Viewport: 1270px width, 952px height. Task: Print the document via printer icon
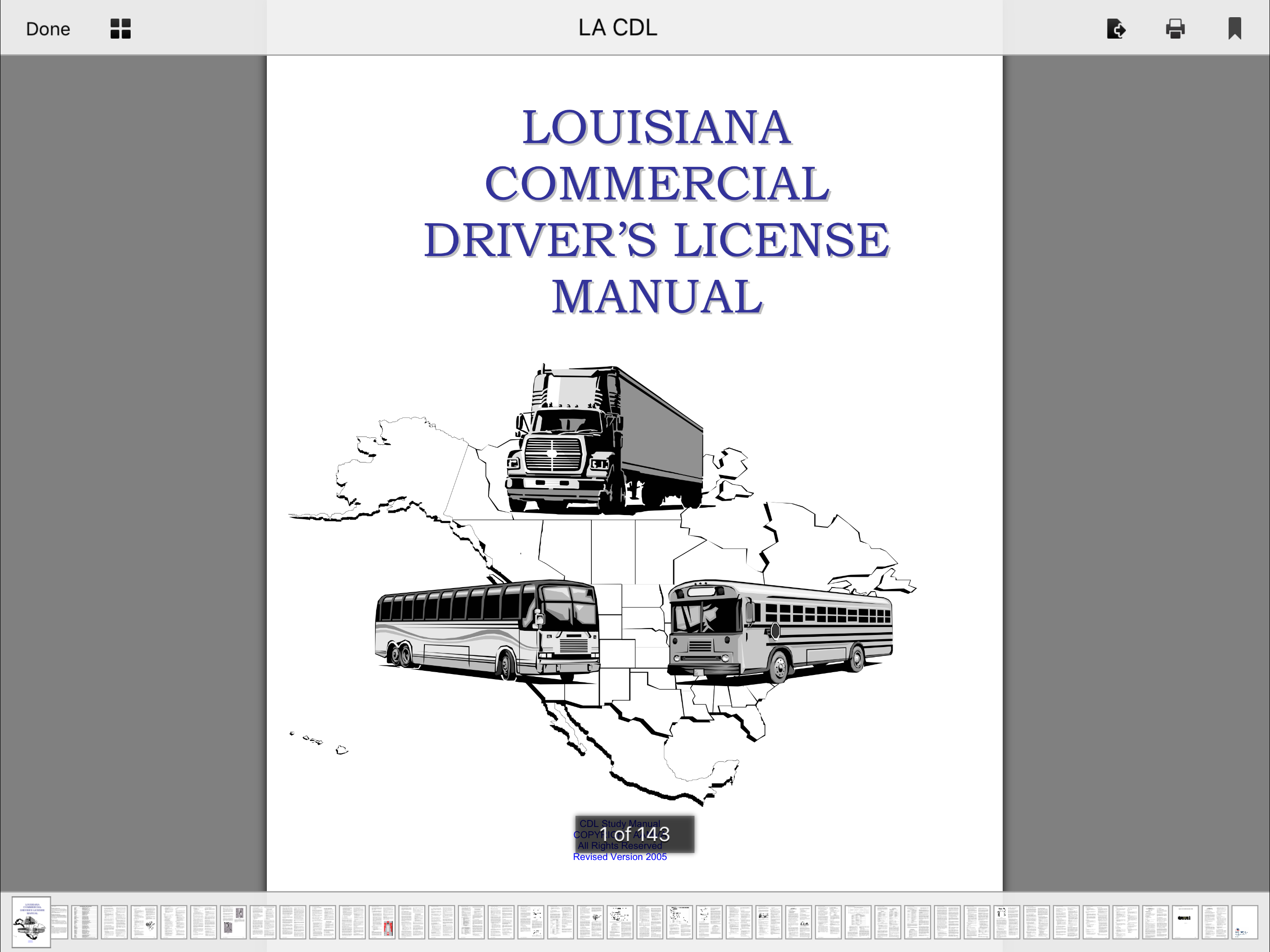coord(1175,29)
